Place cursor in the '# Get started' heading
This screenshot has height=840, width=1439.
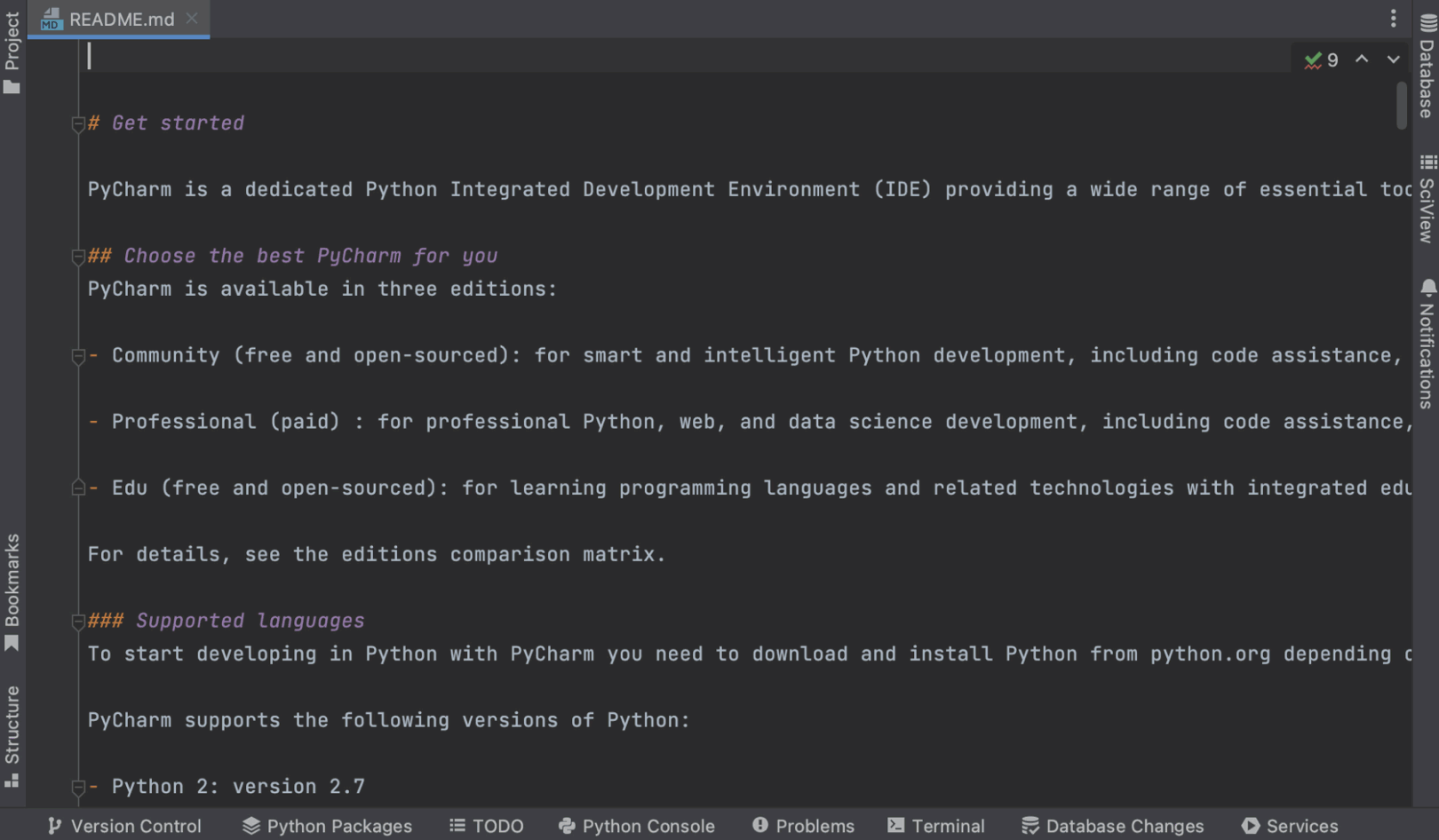tap(166, 123)
